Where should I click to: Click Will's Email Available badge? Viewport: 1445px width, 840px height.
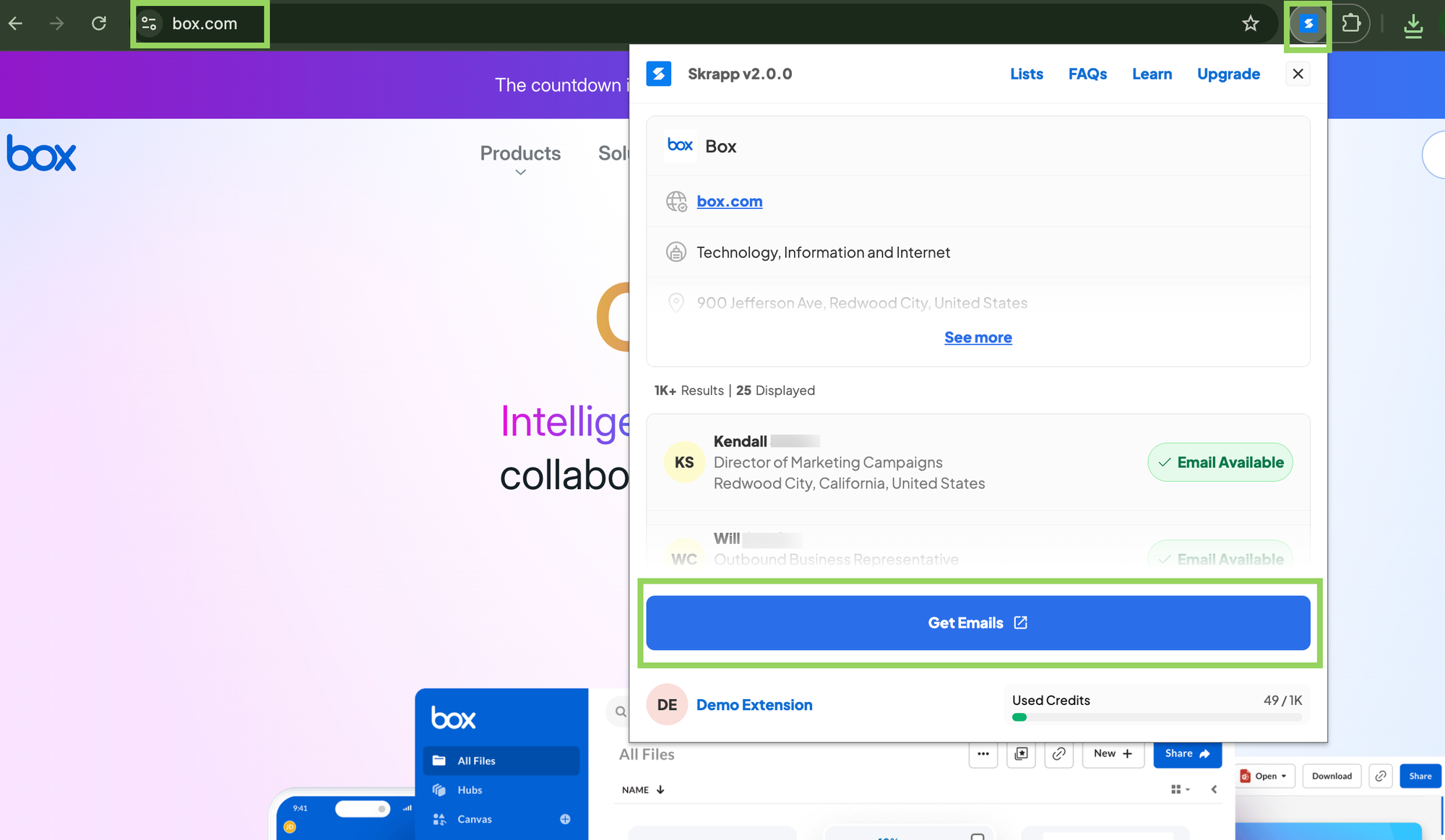pyautogui.click(x=1220, y=555)
